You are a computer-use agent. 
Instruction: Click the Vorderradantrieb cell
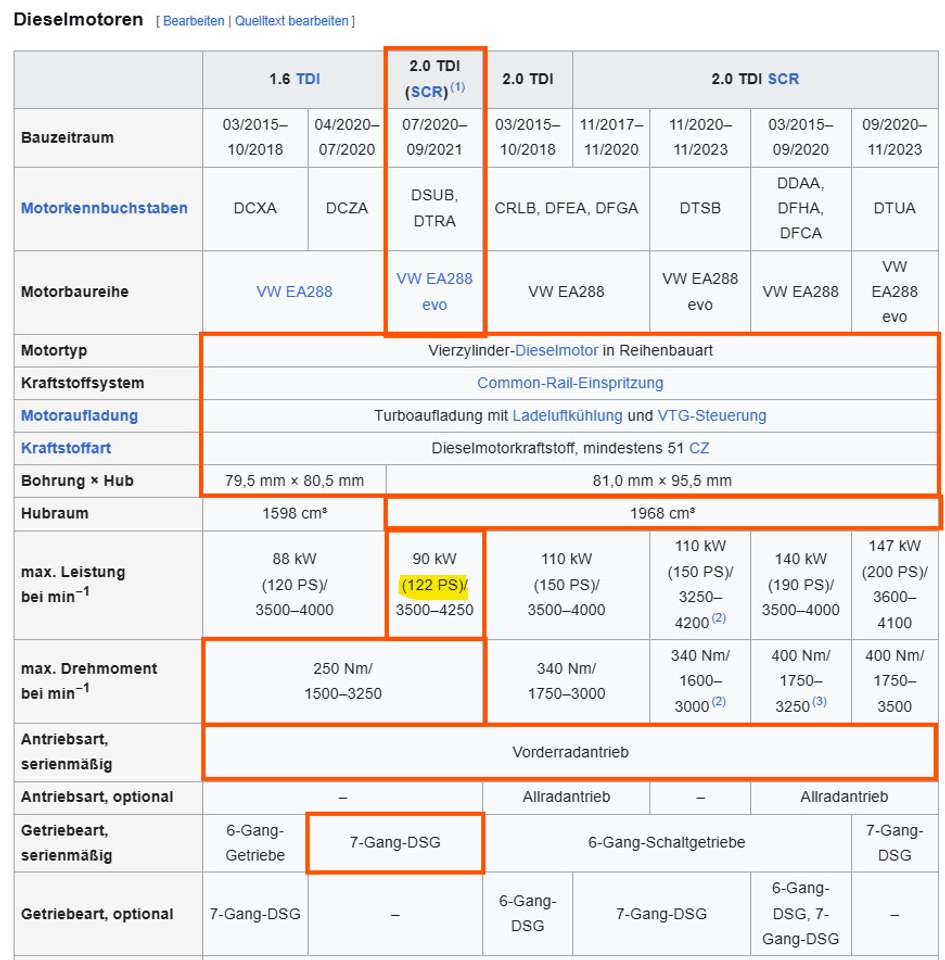pos(570,752)
